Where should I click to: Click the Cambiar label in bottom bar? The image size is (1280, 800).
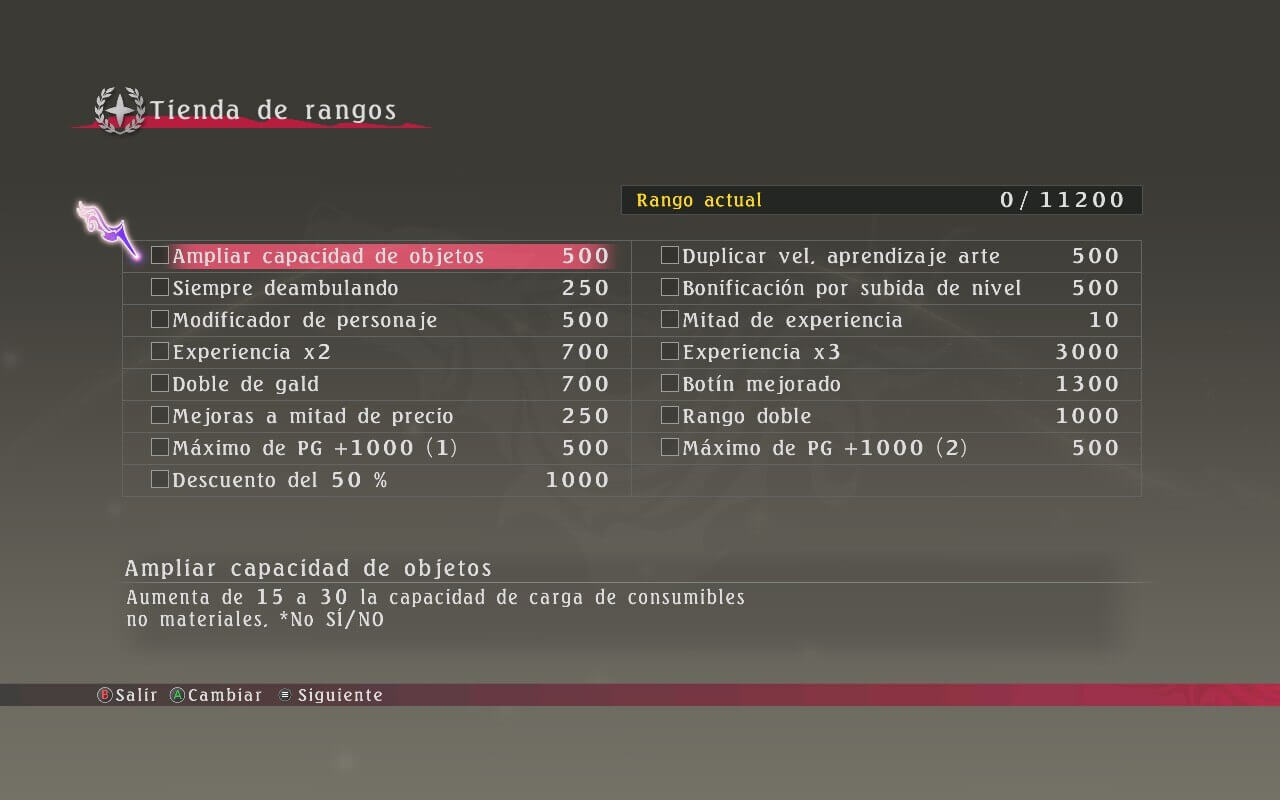pyautogui.click(x=225, y=695)
